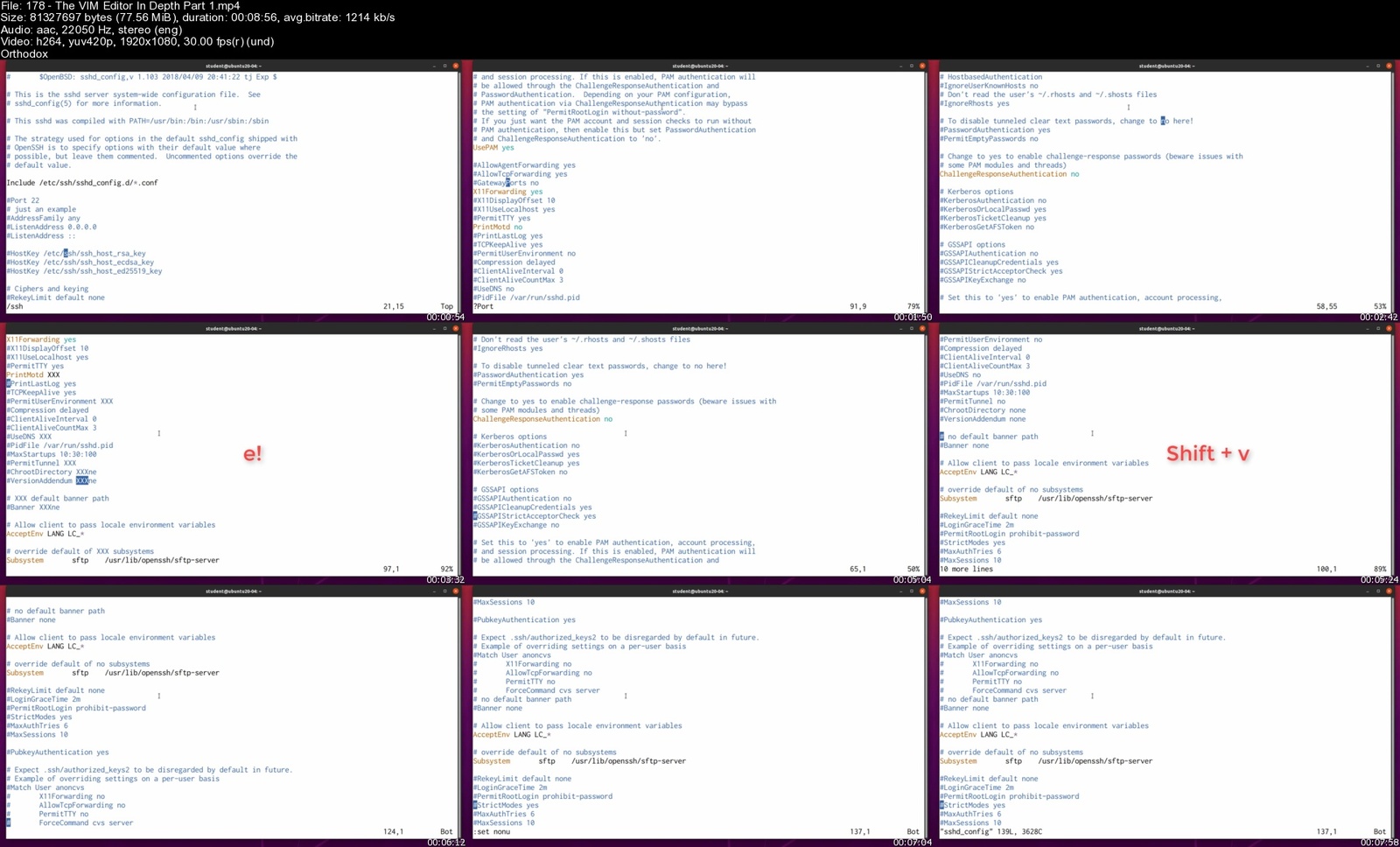Screen dimensions: 1400x847
Task: Click the 'Include /etc/ssh/sshd_config.d/*.conf' line
Action: tap(82, 183)
